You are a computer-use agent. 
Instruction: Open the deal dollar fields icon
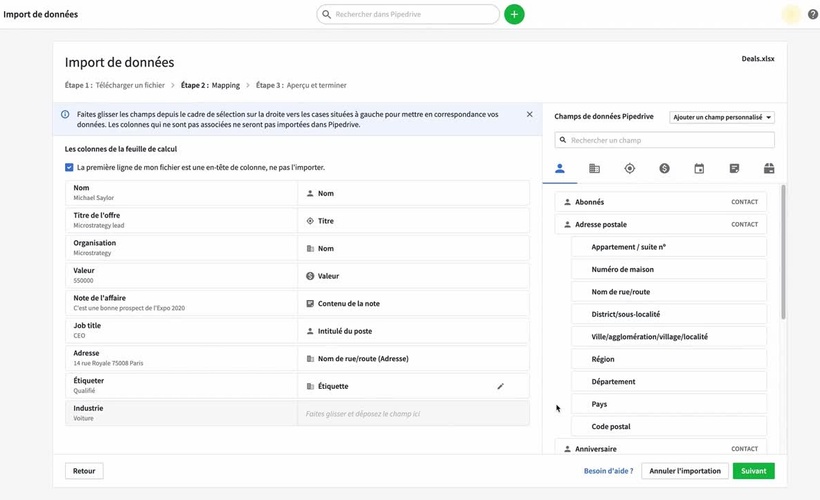(664, 168)
